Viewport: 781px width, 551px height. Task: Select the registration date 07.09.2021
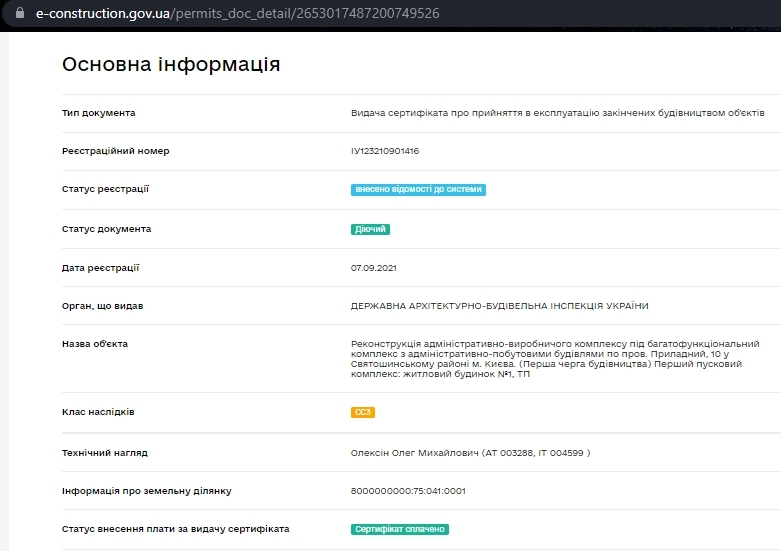[374, 268]
